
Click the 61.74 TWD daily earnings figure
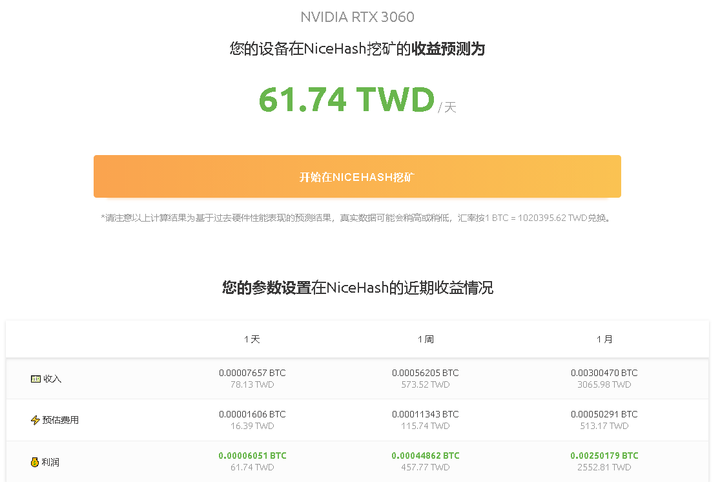point(347,99)
